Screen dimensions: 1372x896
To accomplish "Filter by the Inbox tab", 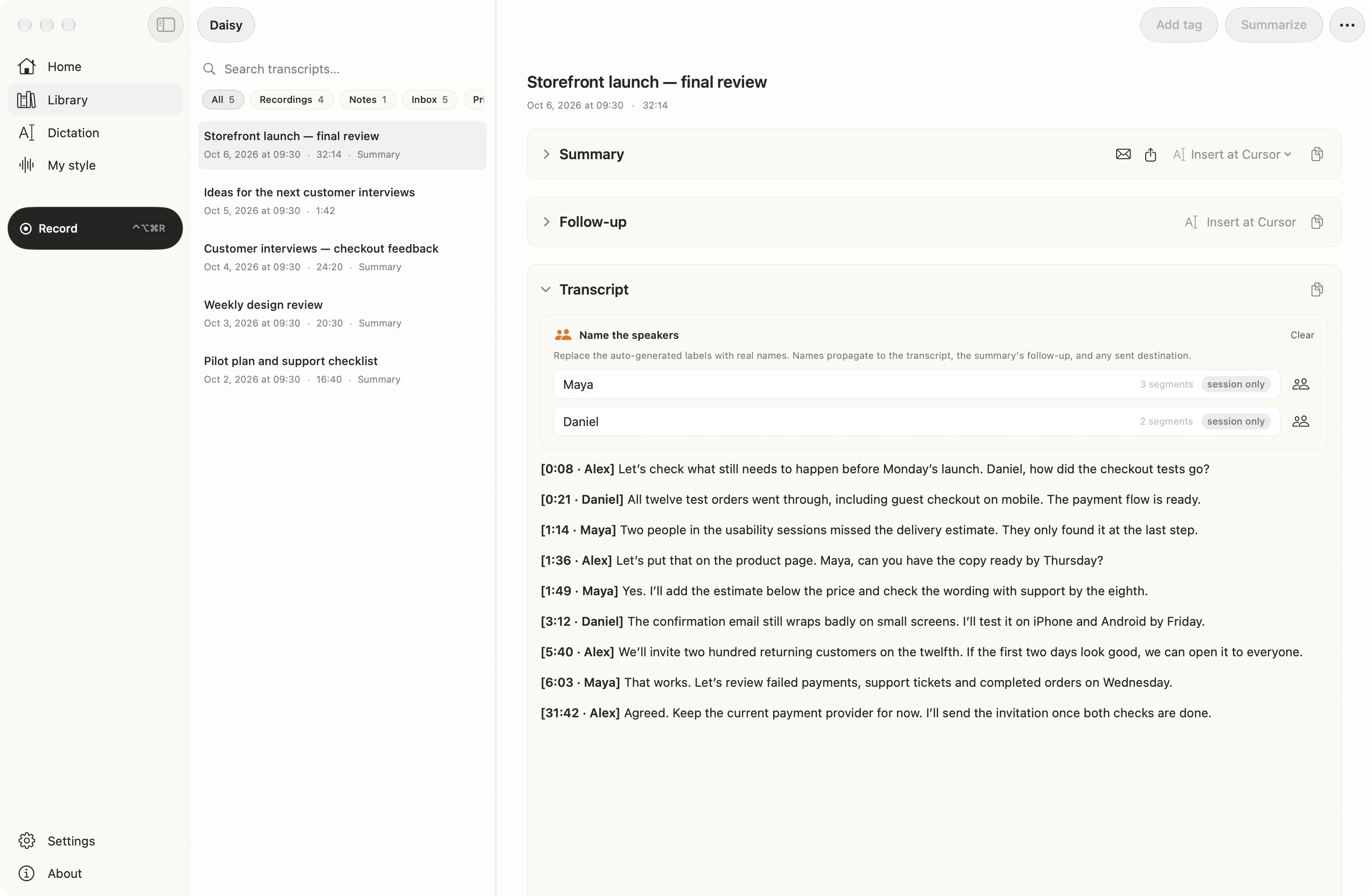I will pos(430,100).
